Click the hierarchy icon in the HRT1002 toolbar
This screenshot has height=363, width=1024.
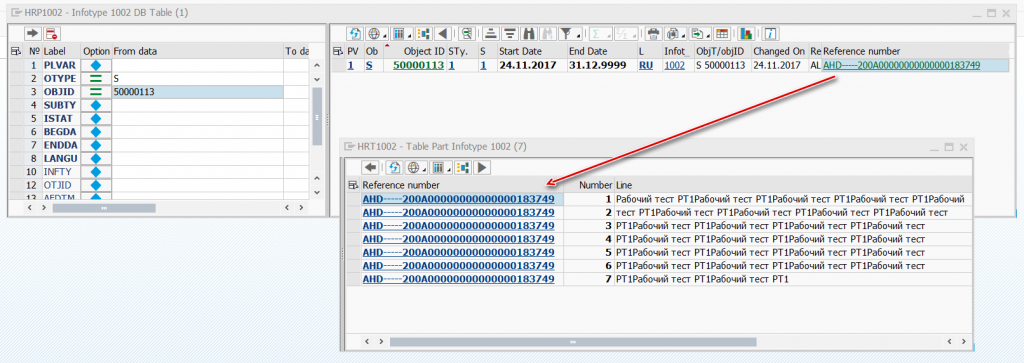pyautogui.click(x=464, y=168)
